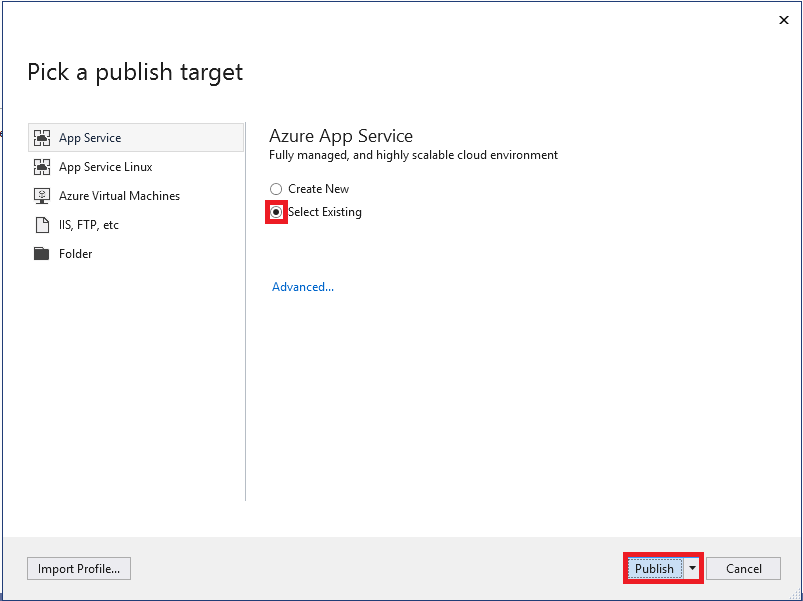This screenshot has height=601, width=803.
Task: Click the Import Profile... button
Action: [x=79, y=569]
